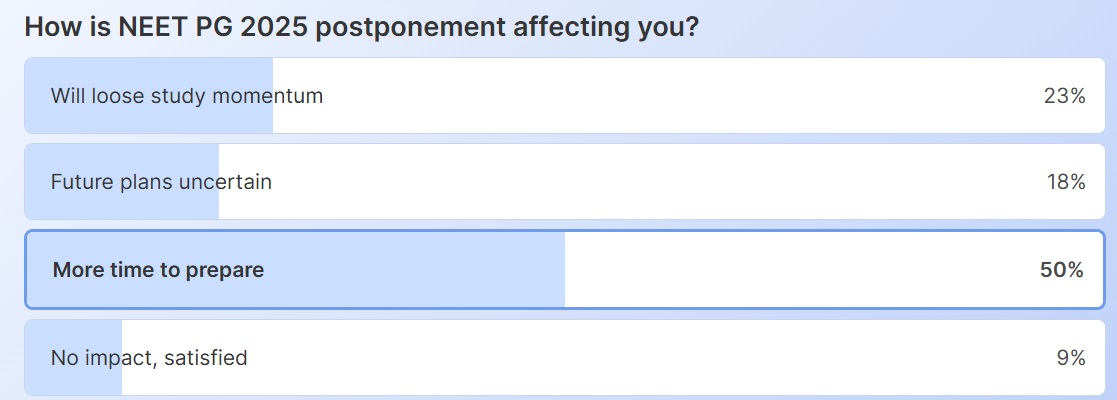Click the white unfilled area of the 23% bar
The image size is (1117, 400).
point(650,96)
